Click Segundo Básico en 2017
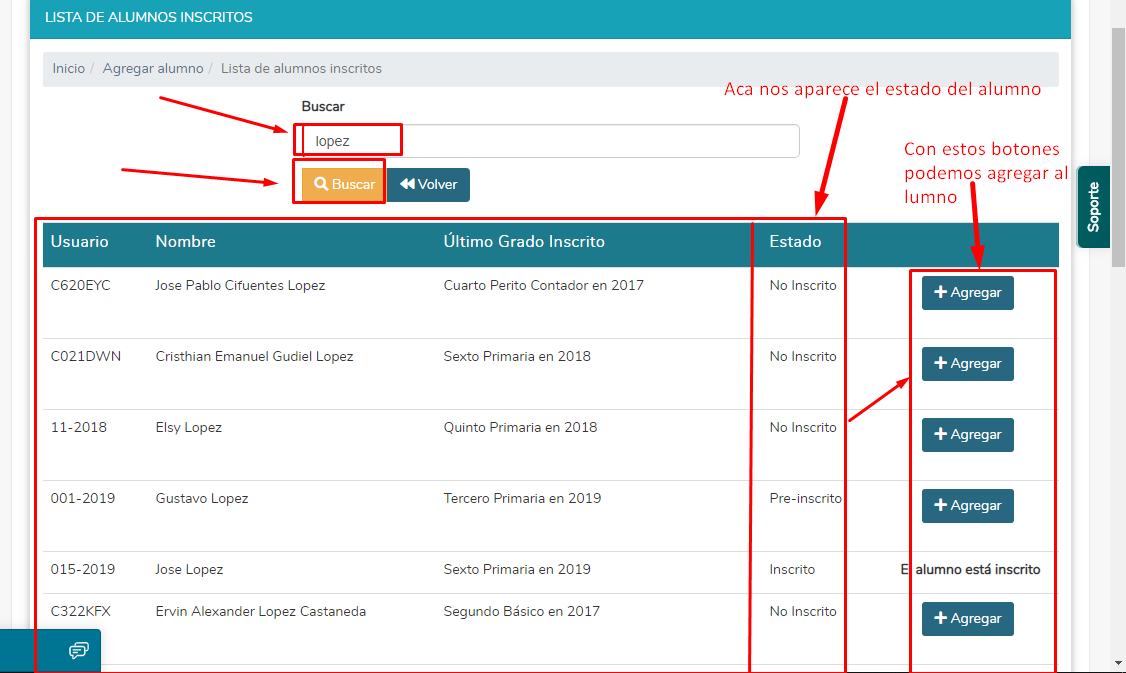 [x=521, y=611]
